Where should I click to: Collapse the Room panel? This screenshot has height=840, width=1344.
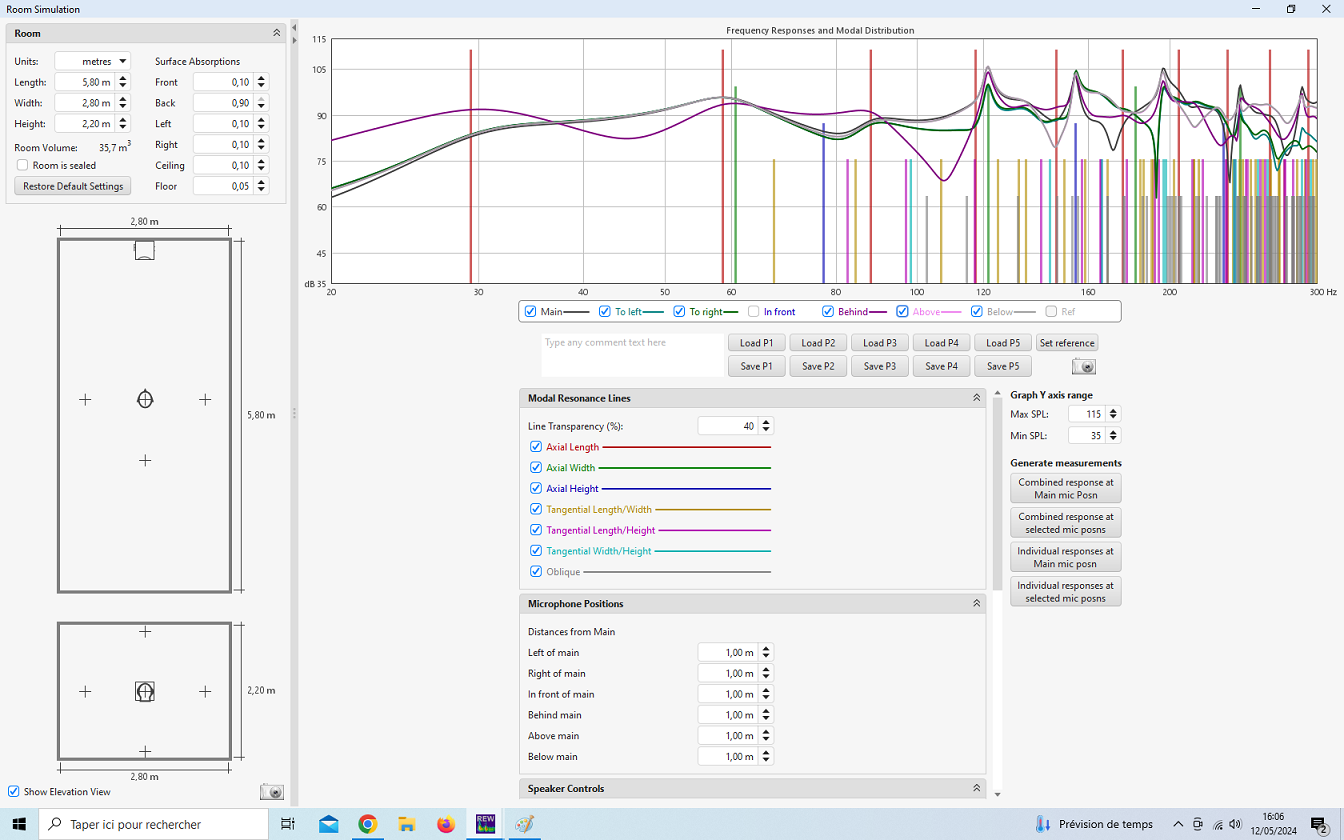276,33
